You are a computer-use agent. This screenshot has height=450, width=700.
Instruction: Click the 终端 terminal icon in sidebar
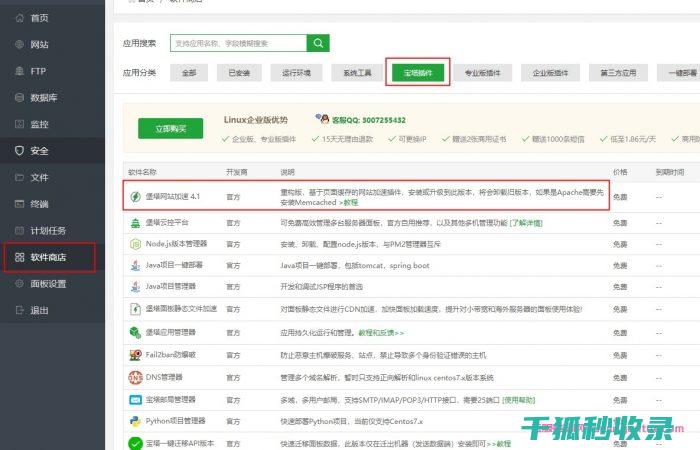pos(19,204)
